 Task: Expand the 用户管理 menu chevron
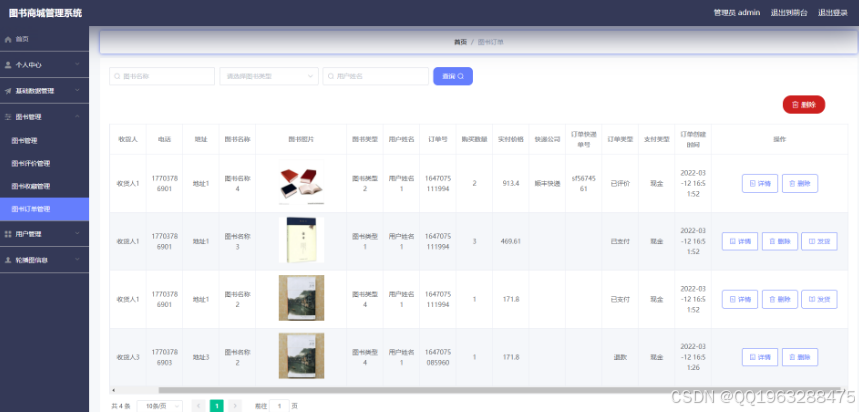pos(77,234)
